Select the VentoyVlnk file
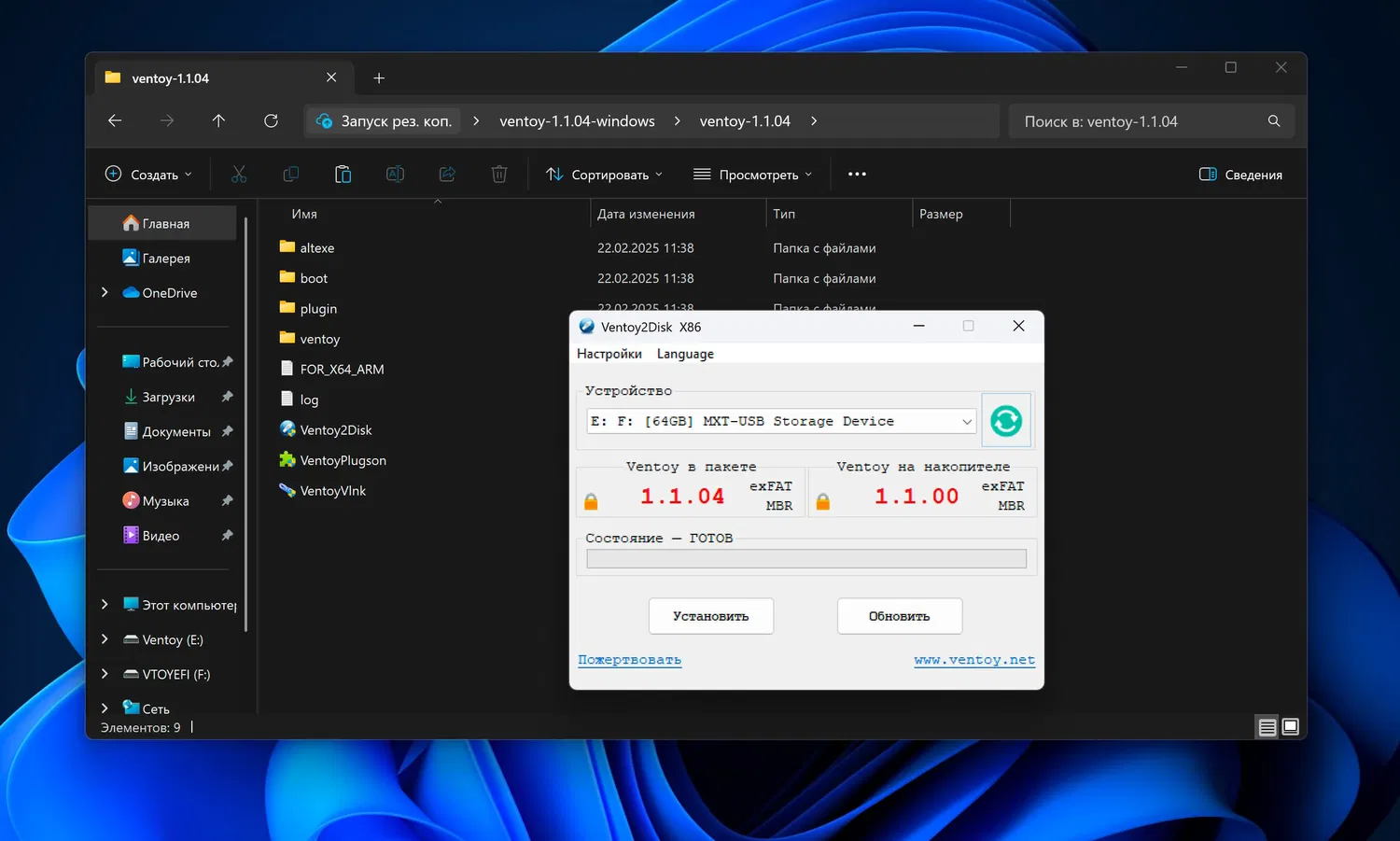Viewport: 1400px width, 841px height. coord(332,491)
